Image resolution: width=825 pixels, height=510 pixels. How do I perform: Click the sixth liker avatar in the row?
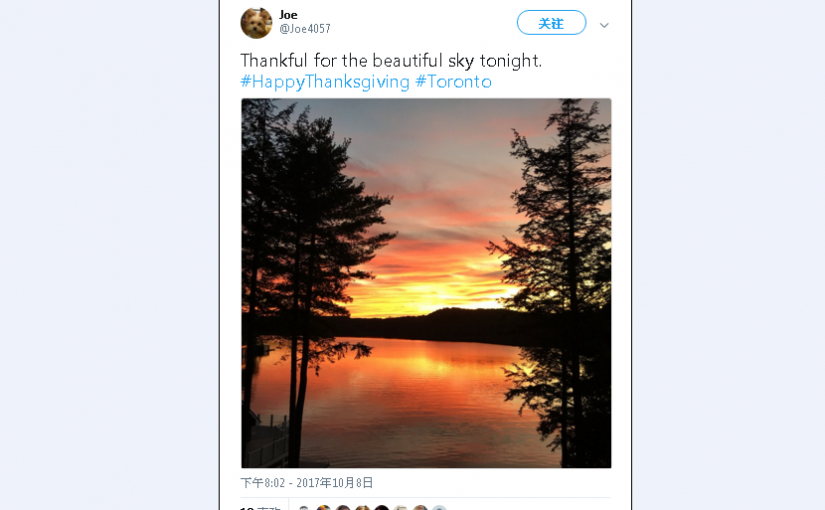pos(401,508)
